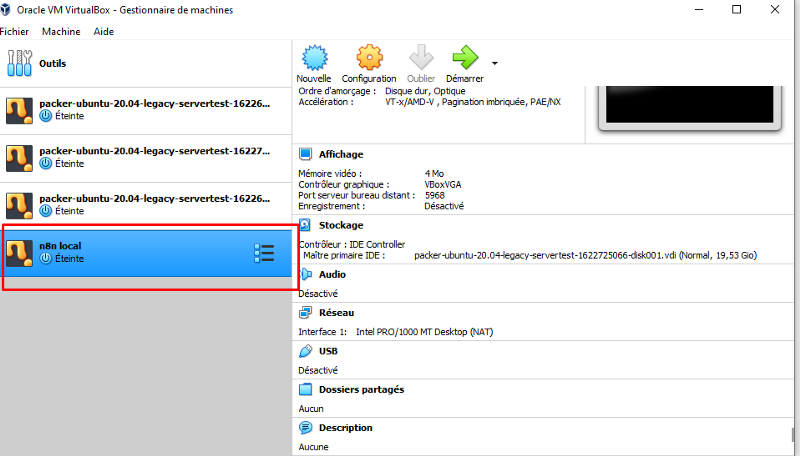
Task: Click the Description section header
Action: coord(345,428)
